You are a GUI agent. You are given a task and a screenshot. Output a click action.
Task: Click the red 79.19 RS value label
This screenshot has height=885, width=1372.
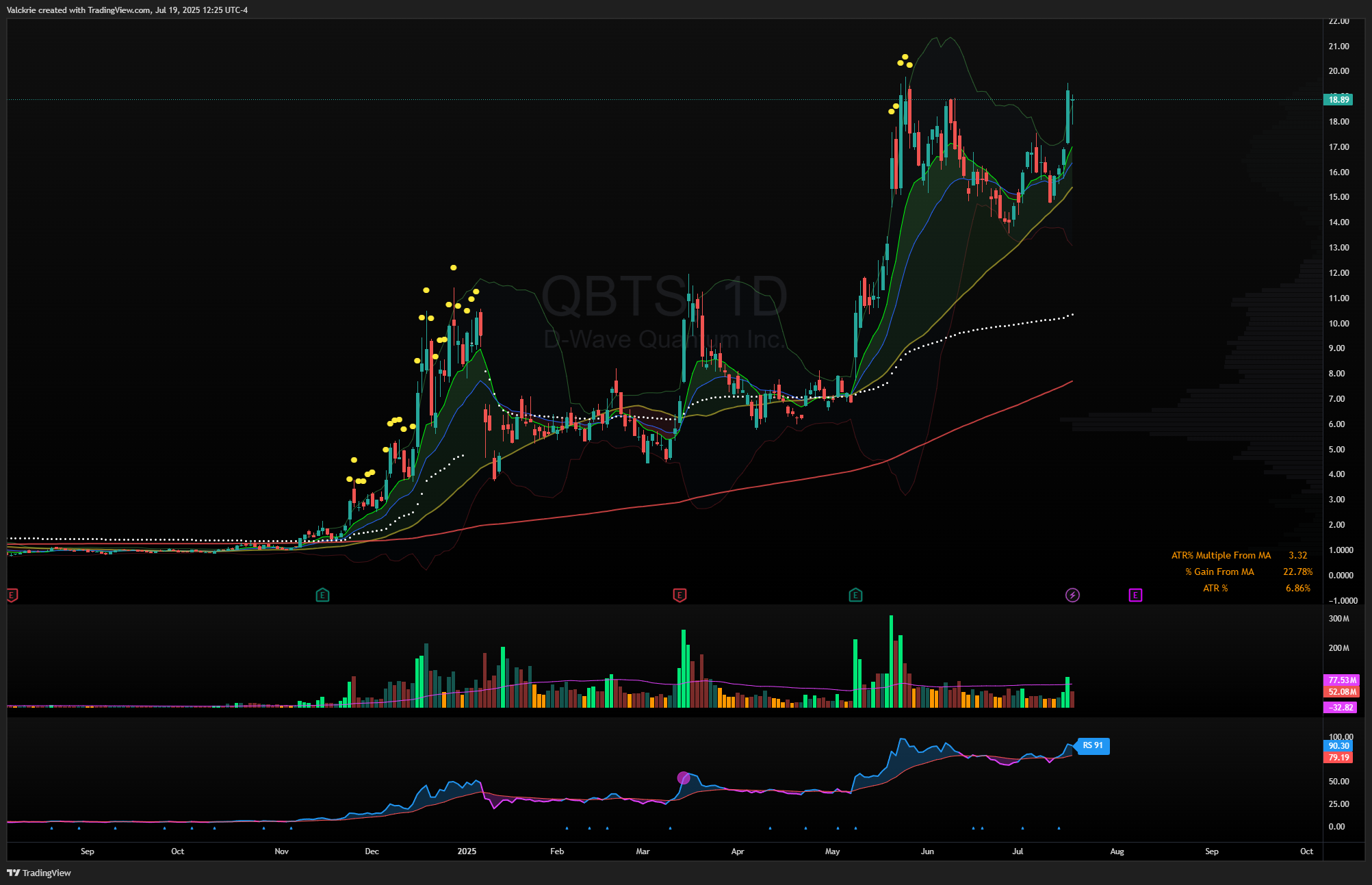pos(1338,758)
